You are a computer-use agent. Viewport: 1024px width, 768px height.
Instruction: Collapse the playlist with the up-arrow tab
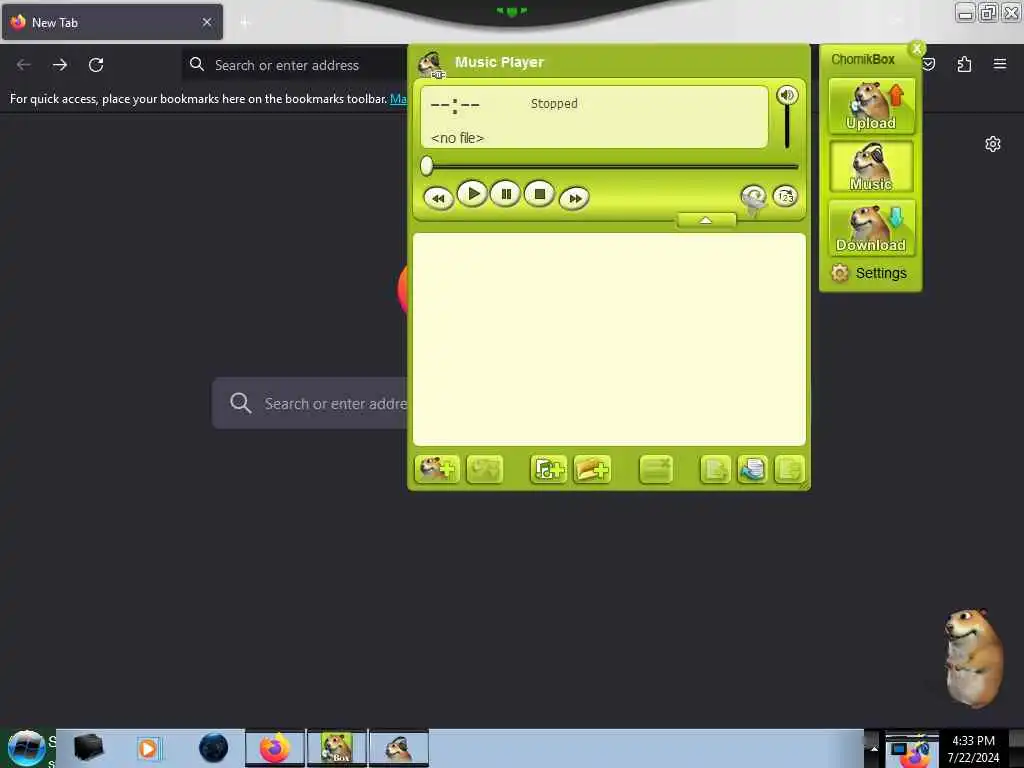coord(706,220)
